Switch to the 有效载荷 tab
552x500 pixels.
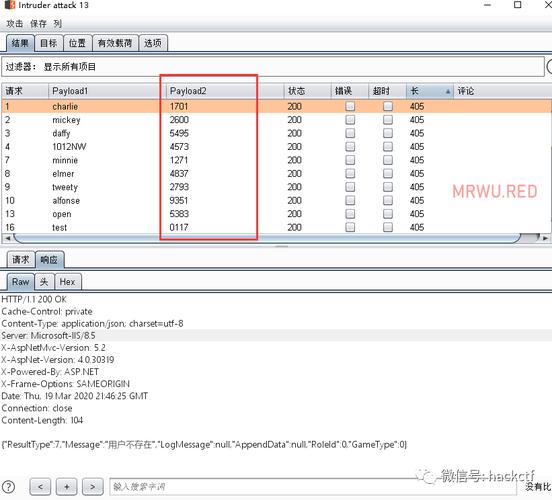coord(115,43)
